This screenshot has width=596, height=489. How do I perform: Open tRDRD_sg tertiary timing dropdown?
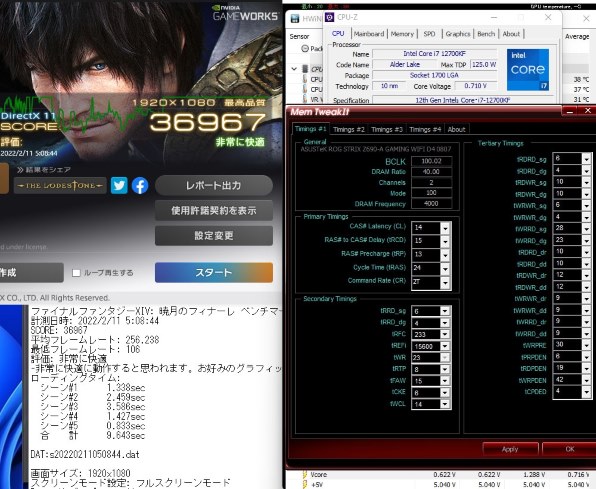586,159
